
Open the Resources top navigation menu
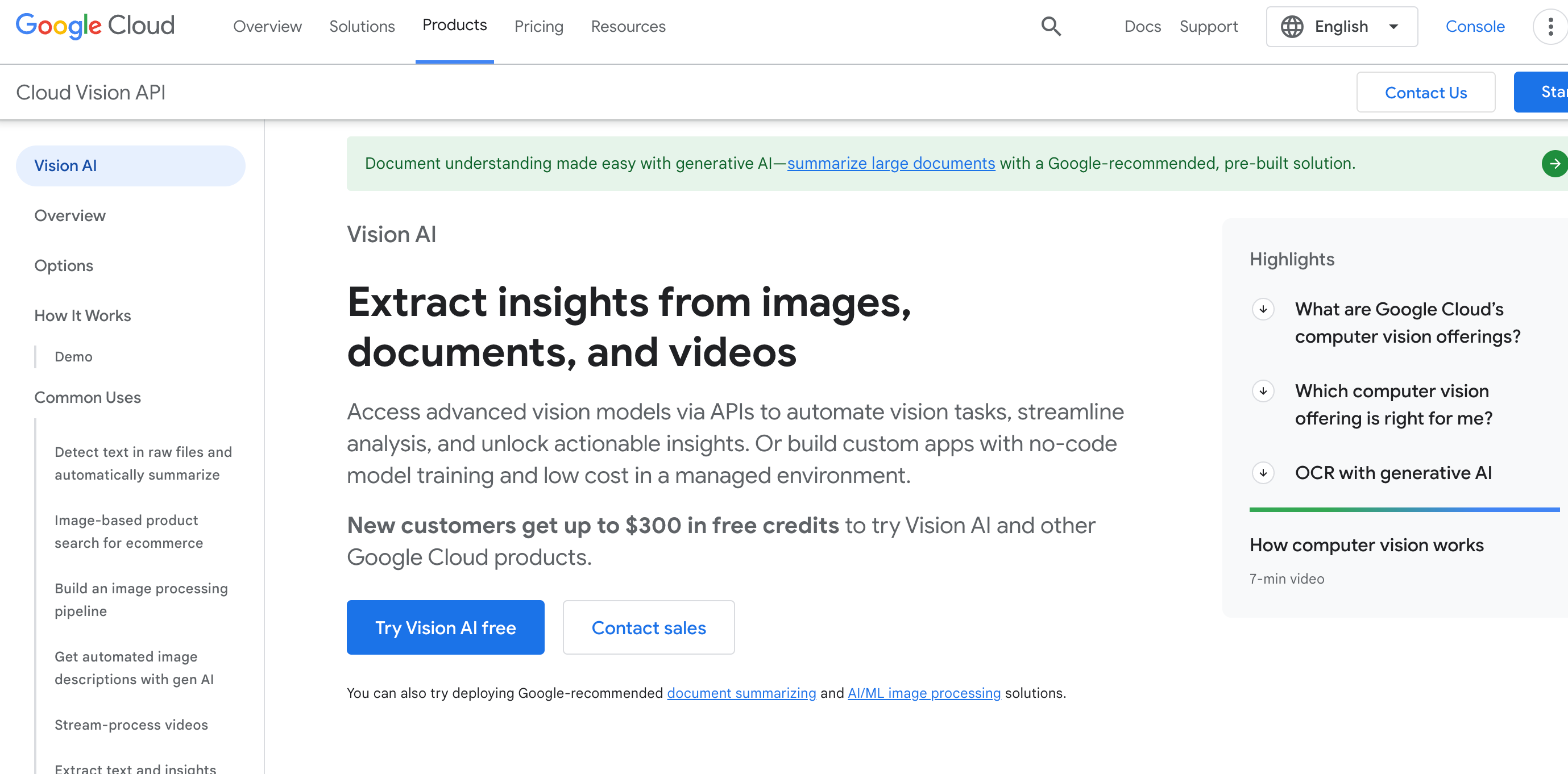coord(628,26)
